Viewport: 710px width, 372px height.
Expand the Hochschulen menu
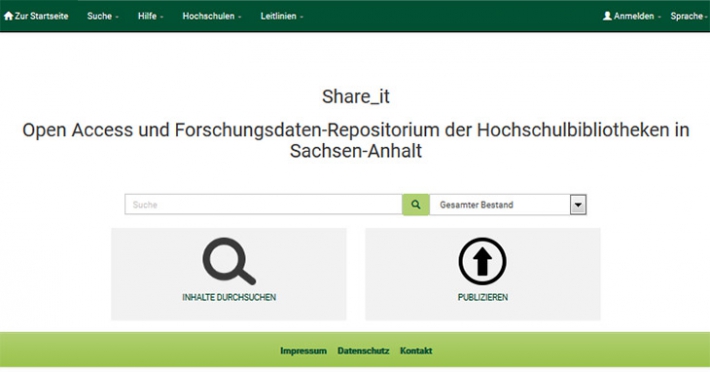tap(212, 16)
